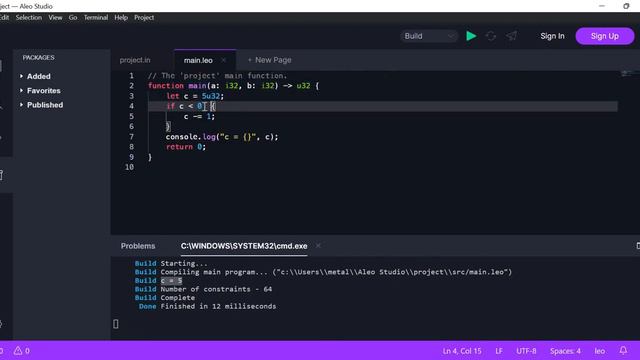
Task: Click the warning count icon in status bar
Action: 22,351
